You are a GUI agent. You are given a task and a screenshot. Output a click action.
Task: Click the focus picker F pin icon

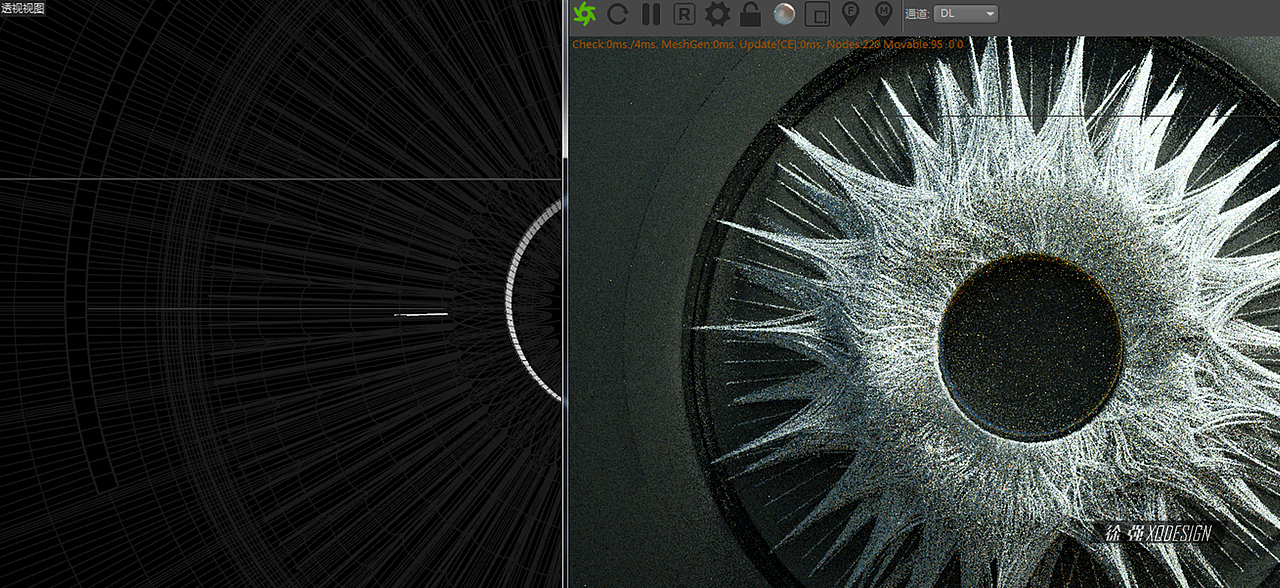click(851, 14)
